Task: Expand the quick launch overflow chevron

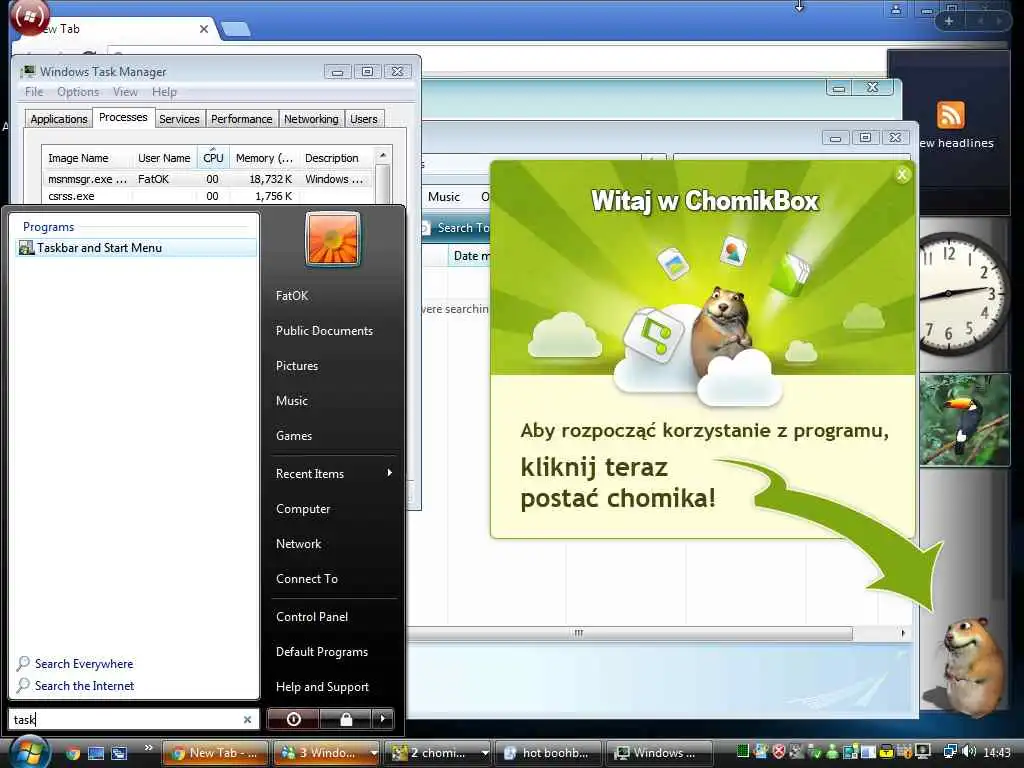Action: [148, 748]
